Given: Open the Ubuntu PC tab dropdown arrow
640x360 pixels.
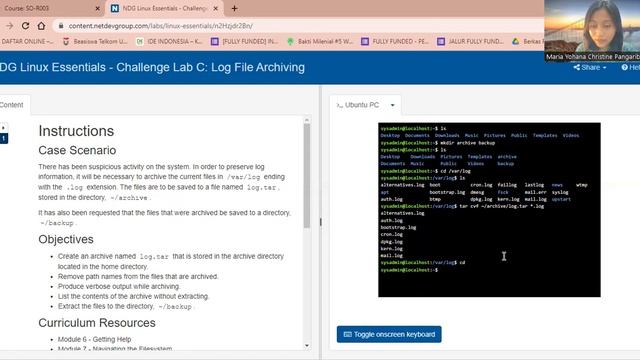Looking at the screenshot, I should 392,105.
